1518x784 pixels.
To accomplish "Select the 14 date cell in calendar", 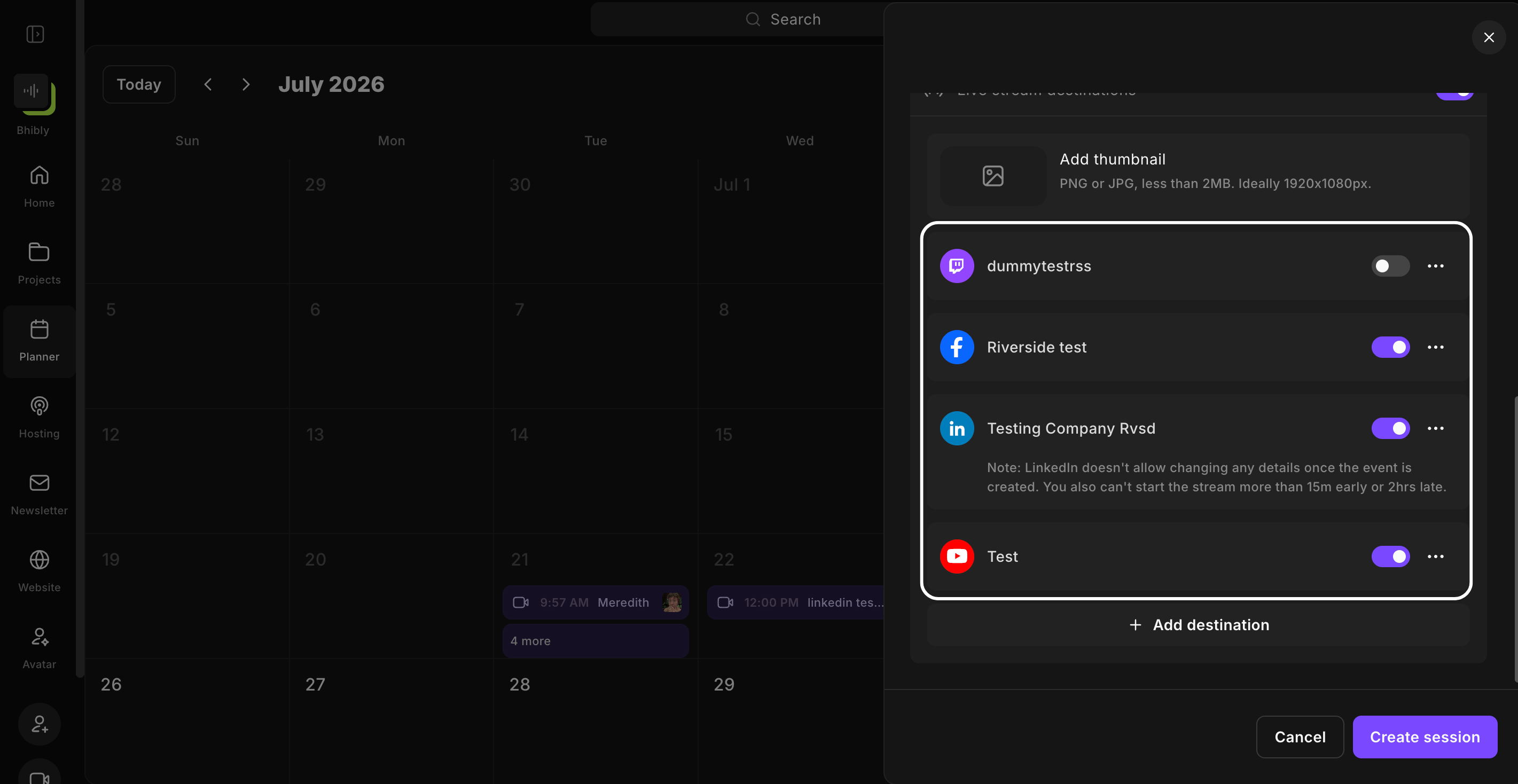I will click(596, 471).
